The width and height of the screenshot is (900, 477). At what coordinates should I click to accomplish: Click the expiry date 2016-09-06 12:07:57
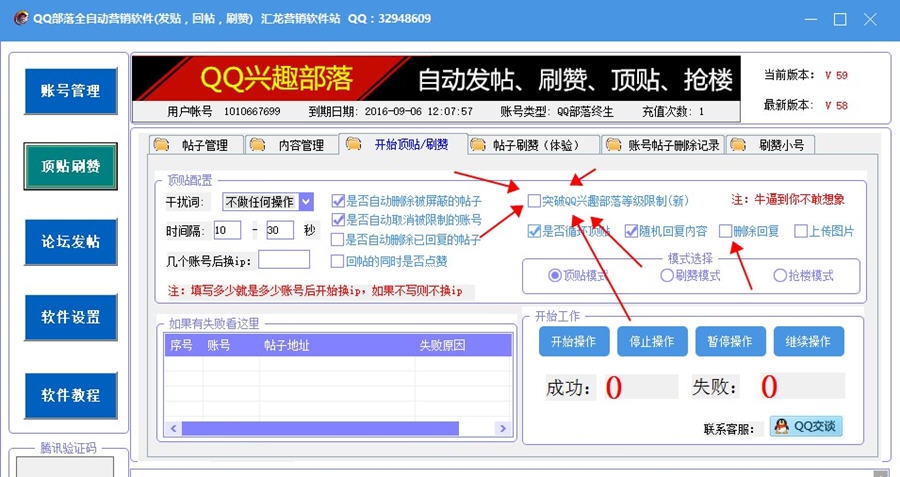(x=419, y=111)
